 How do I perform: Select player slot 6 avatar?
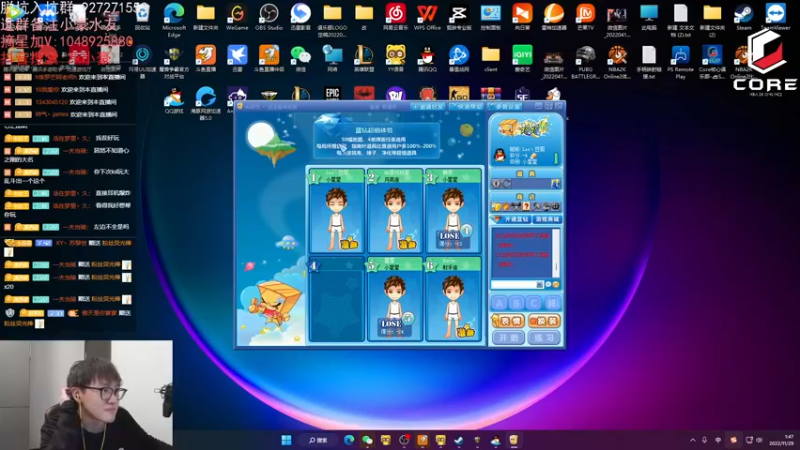(x=453, y=299)
